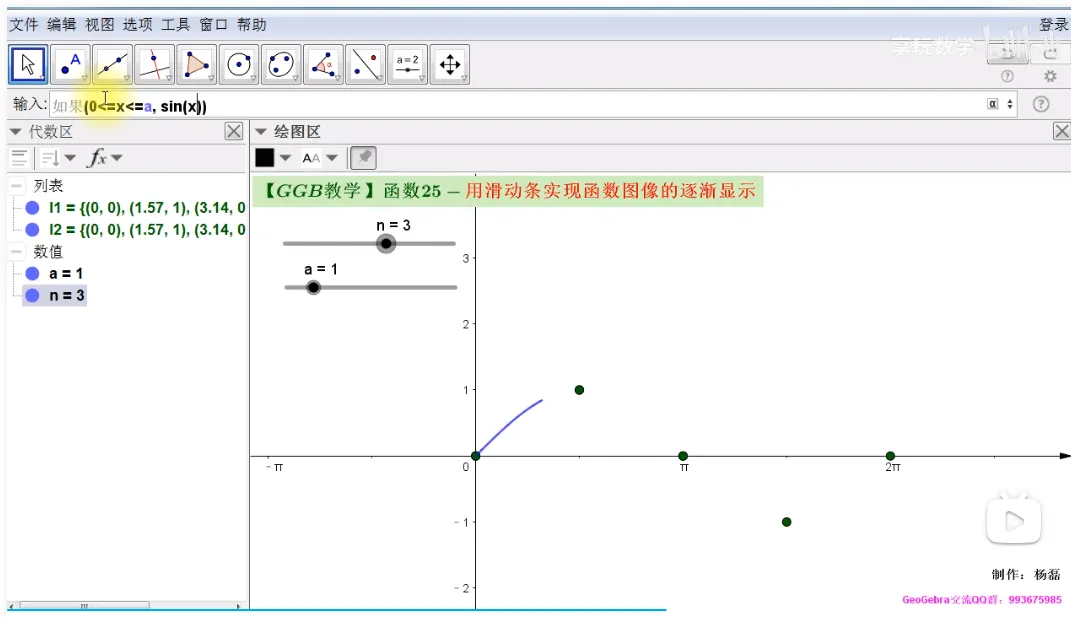Viewport: 1071px width, 617px height.
Task: Open the fx display dropdown in algebra panel
Action: pyautogui.click(x=104, y=158)
